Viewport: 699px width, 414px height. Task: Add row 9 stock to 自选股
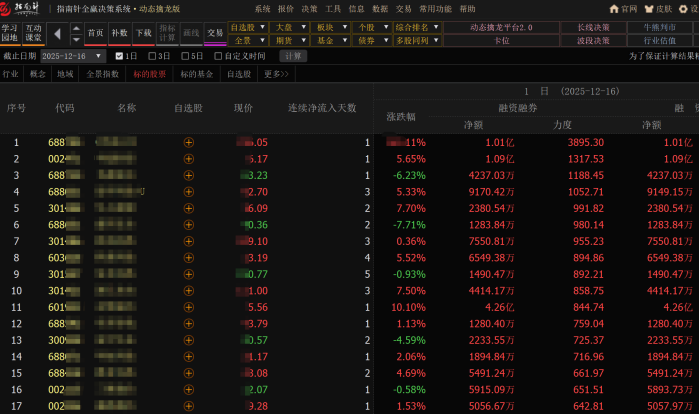[x=189, y=275]
